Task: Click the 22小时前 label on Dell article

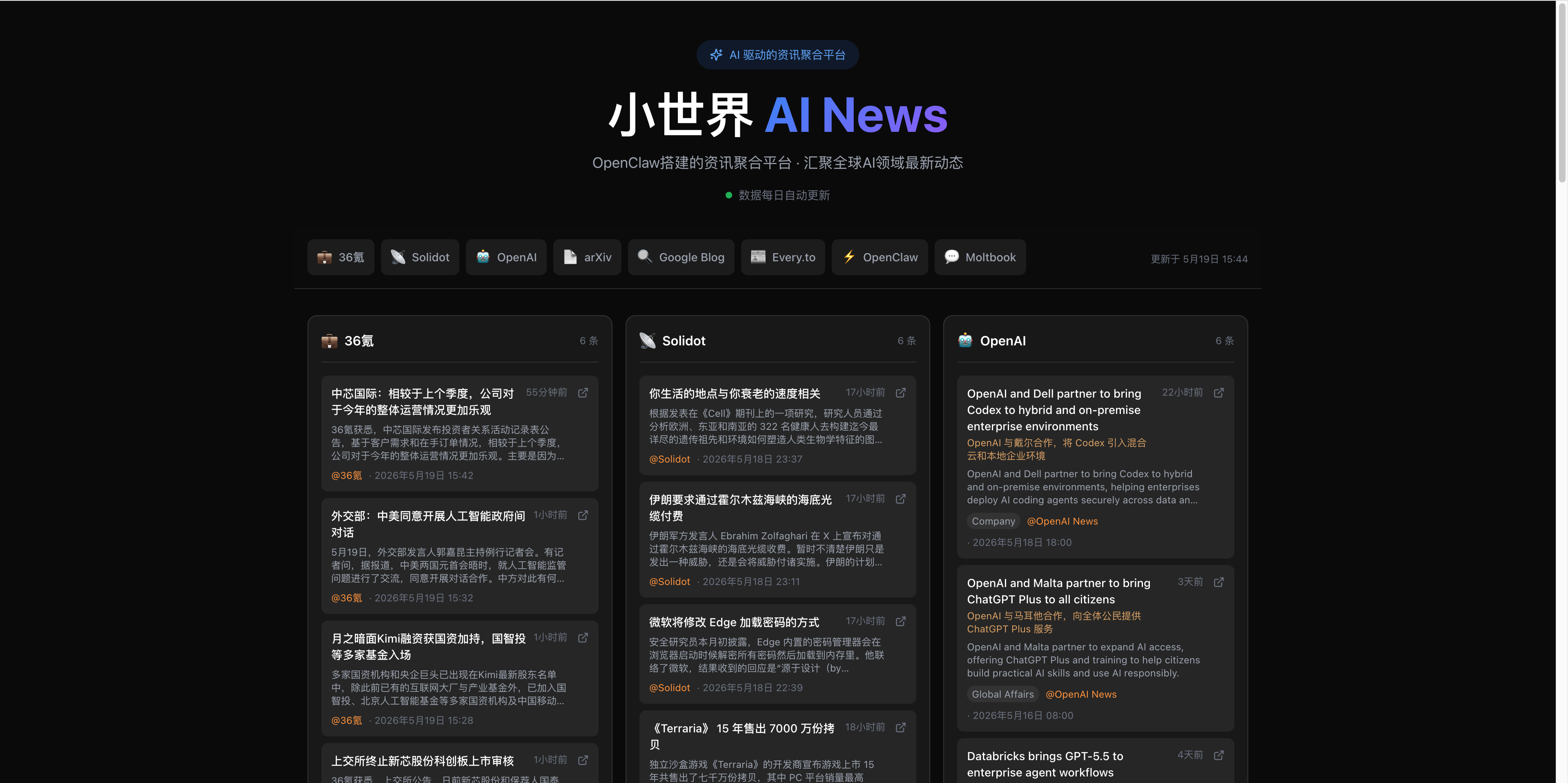Action: coord(1182,392)
